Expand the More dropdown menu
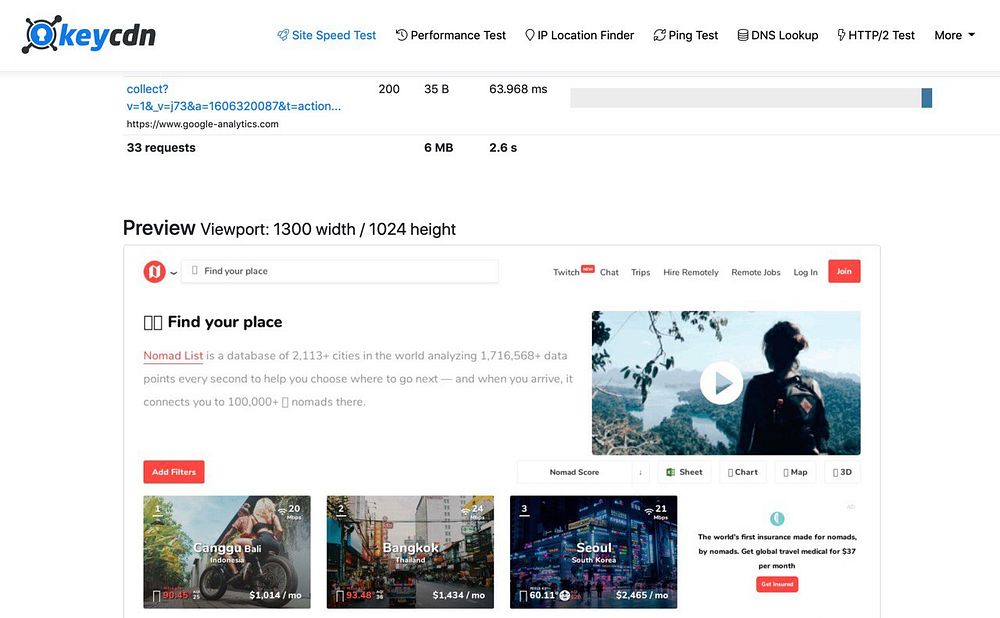Image resolution: width=1000 pixels, height=618 pixels. point(955,35)
